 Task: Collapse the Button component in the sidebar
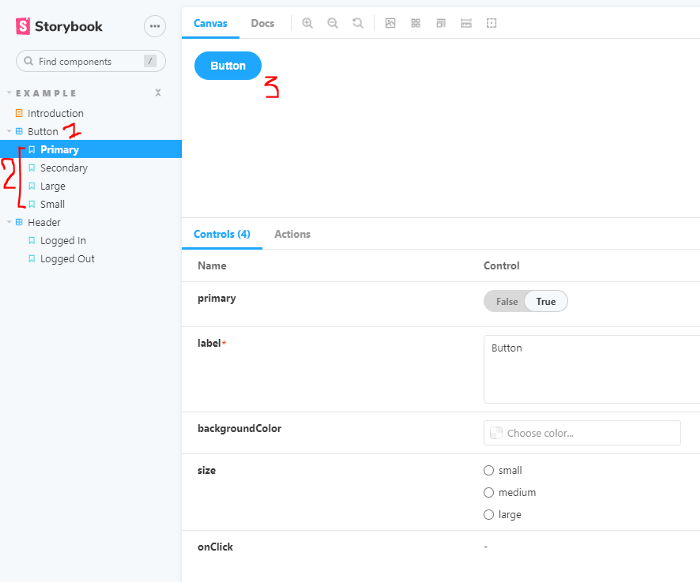[42, 131]
